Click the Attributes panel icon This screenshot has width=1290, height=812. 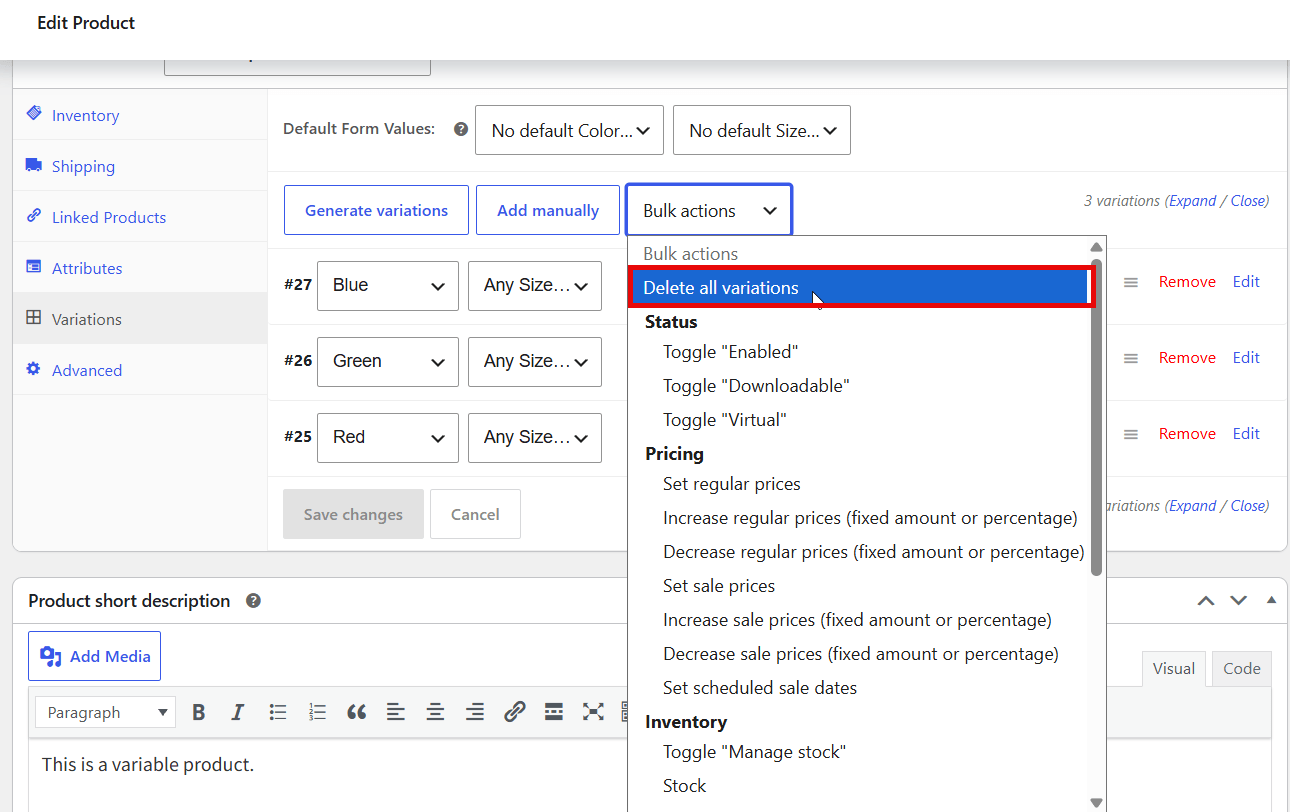tap(34, 267)
